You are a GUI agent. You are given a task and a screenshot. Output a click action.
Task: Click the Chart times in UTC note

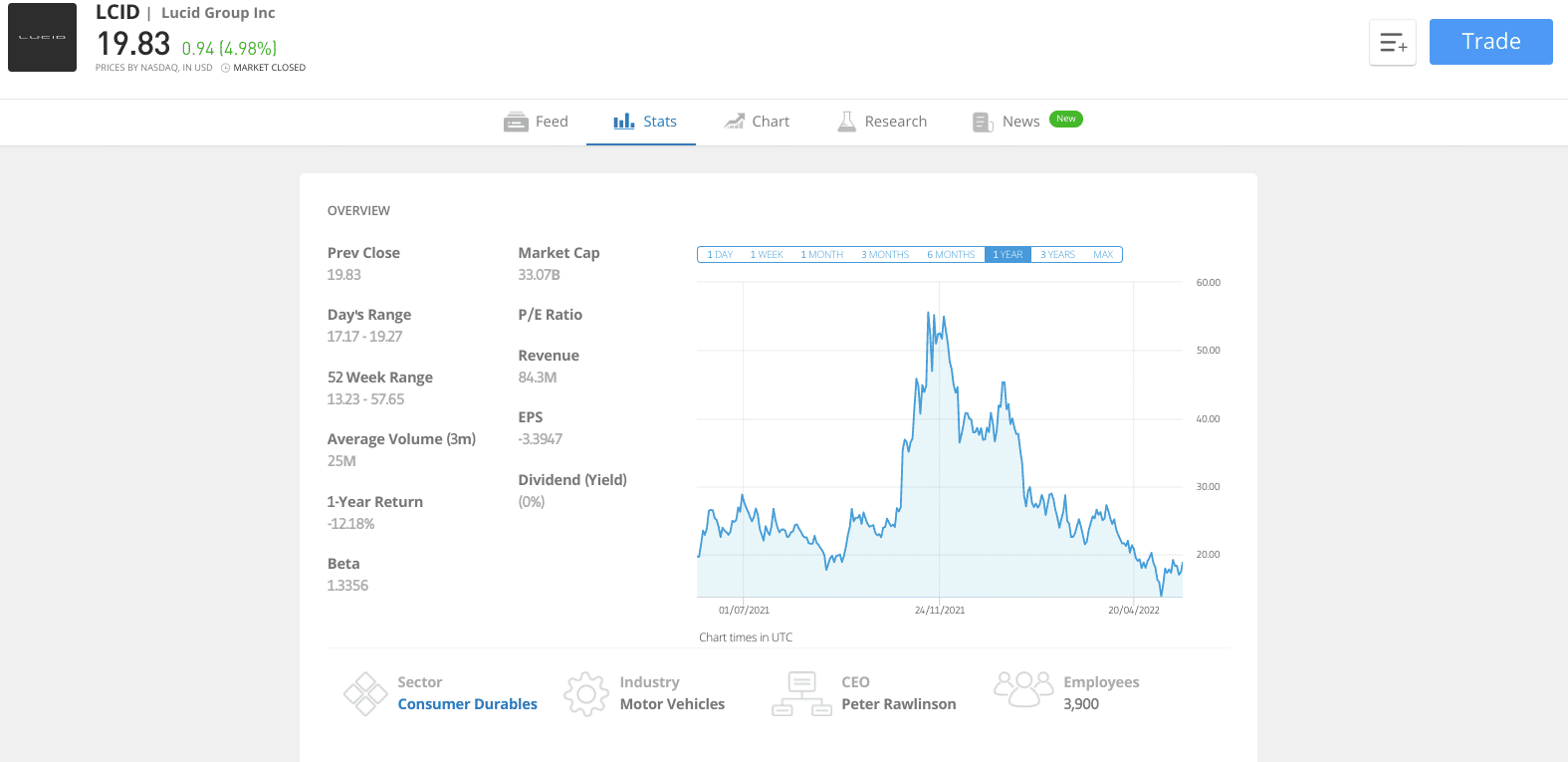click(x=746, y=637)
